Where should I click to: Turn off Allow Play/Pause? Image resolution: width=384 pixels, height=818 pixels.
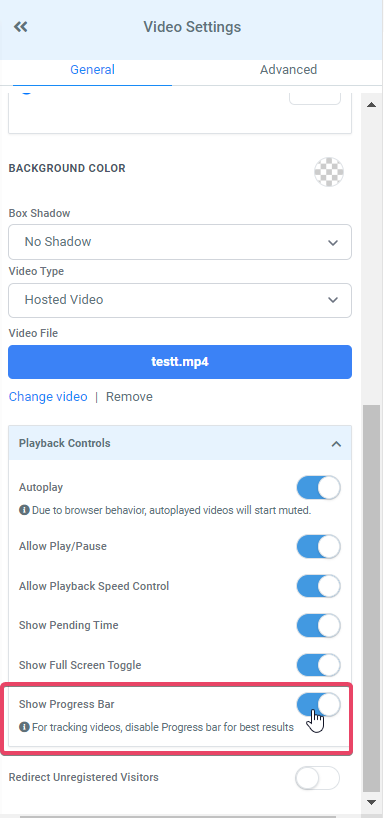(318, 547)
